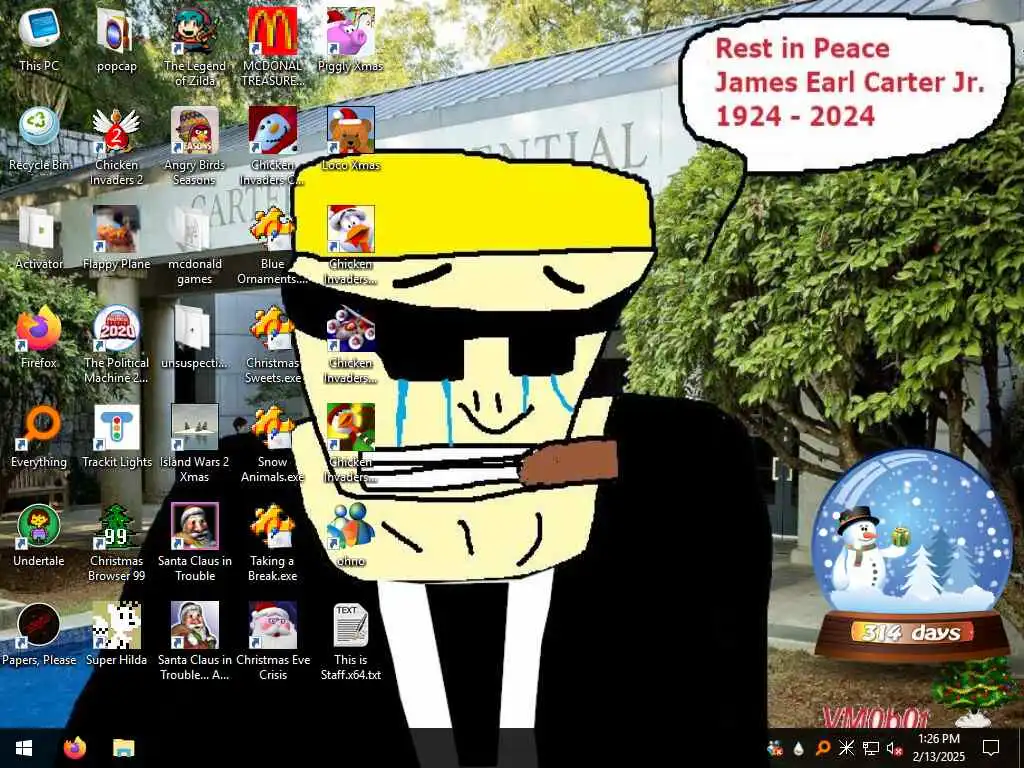
Task: Select the Loco Xmas bear icon
Action: [351, 138]
